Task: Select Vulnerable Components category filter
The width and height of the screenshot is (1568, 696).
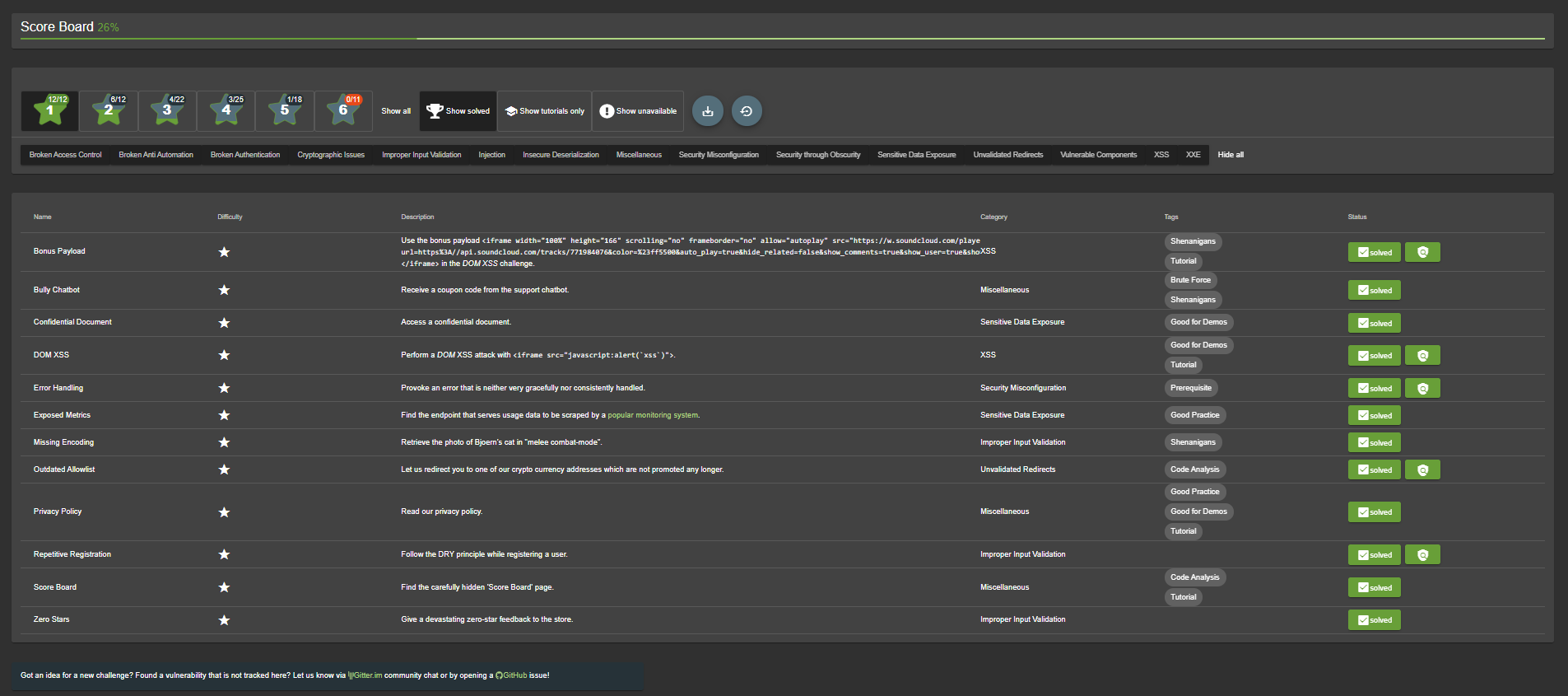Action: click(1099, 155)
